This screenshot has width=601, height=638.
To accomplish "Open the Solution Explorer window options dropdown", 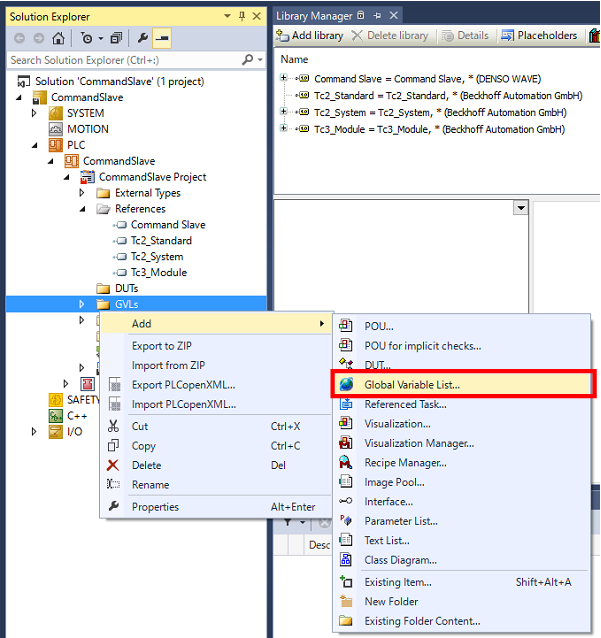I will (x=226, y=16).
